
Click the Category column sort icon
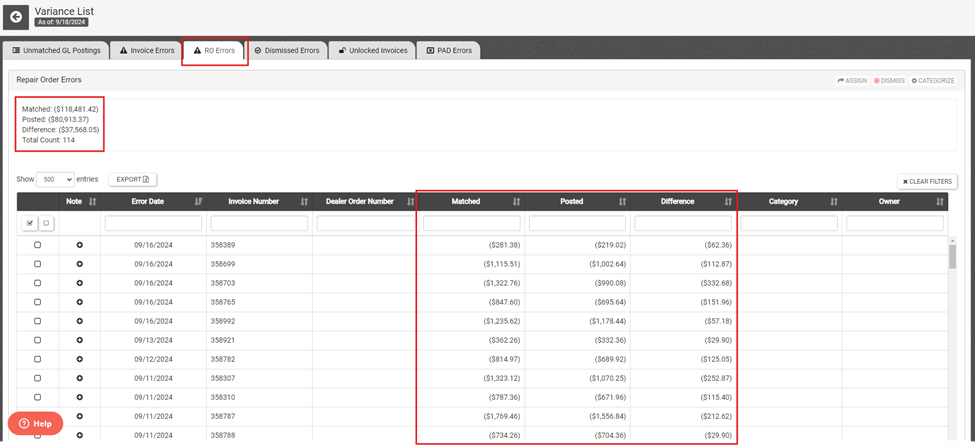(x=834, y=201)
